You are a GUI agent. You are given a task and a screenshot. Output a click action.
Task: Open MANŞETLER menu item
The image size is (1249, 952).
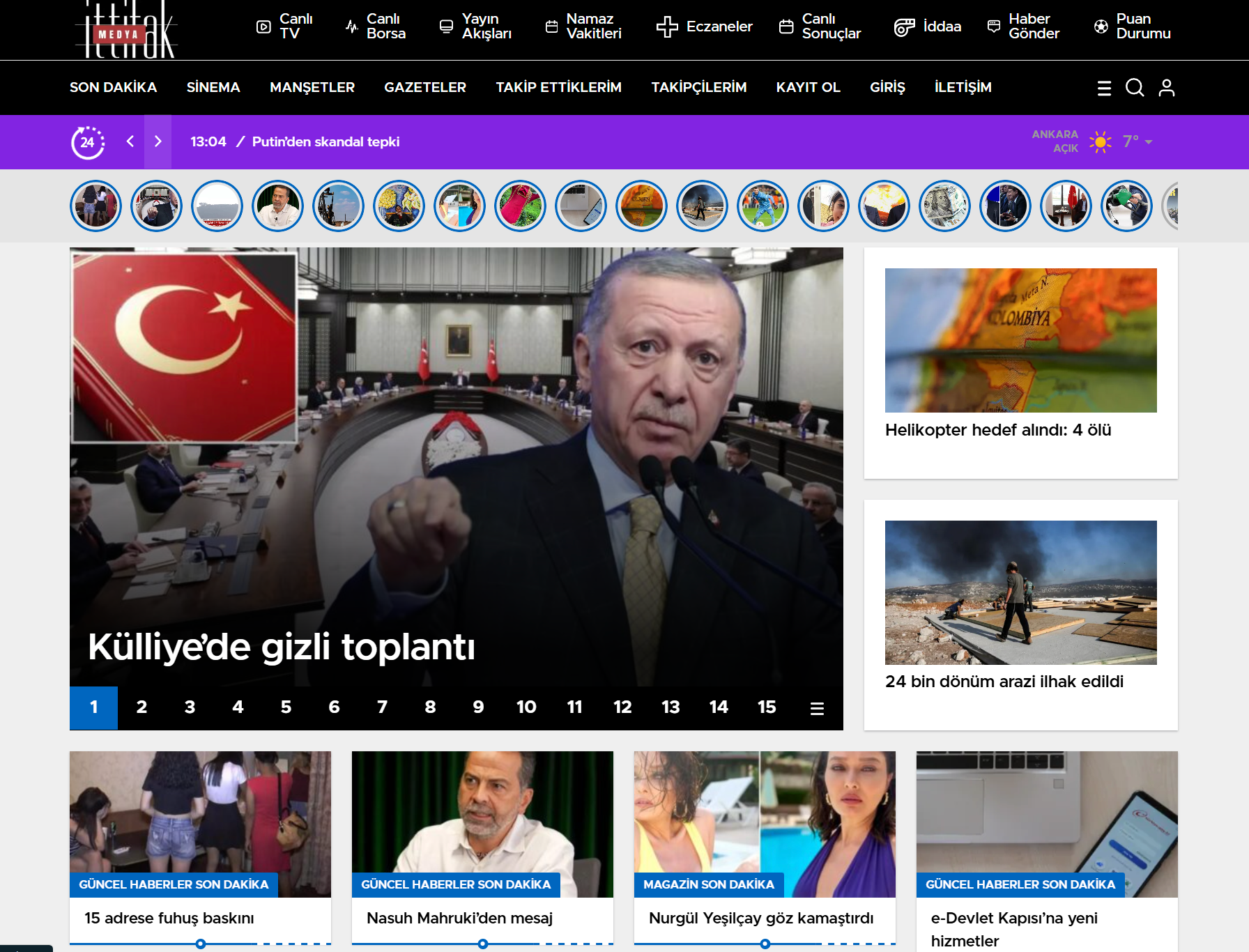[312, 87]
